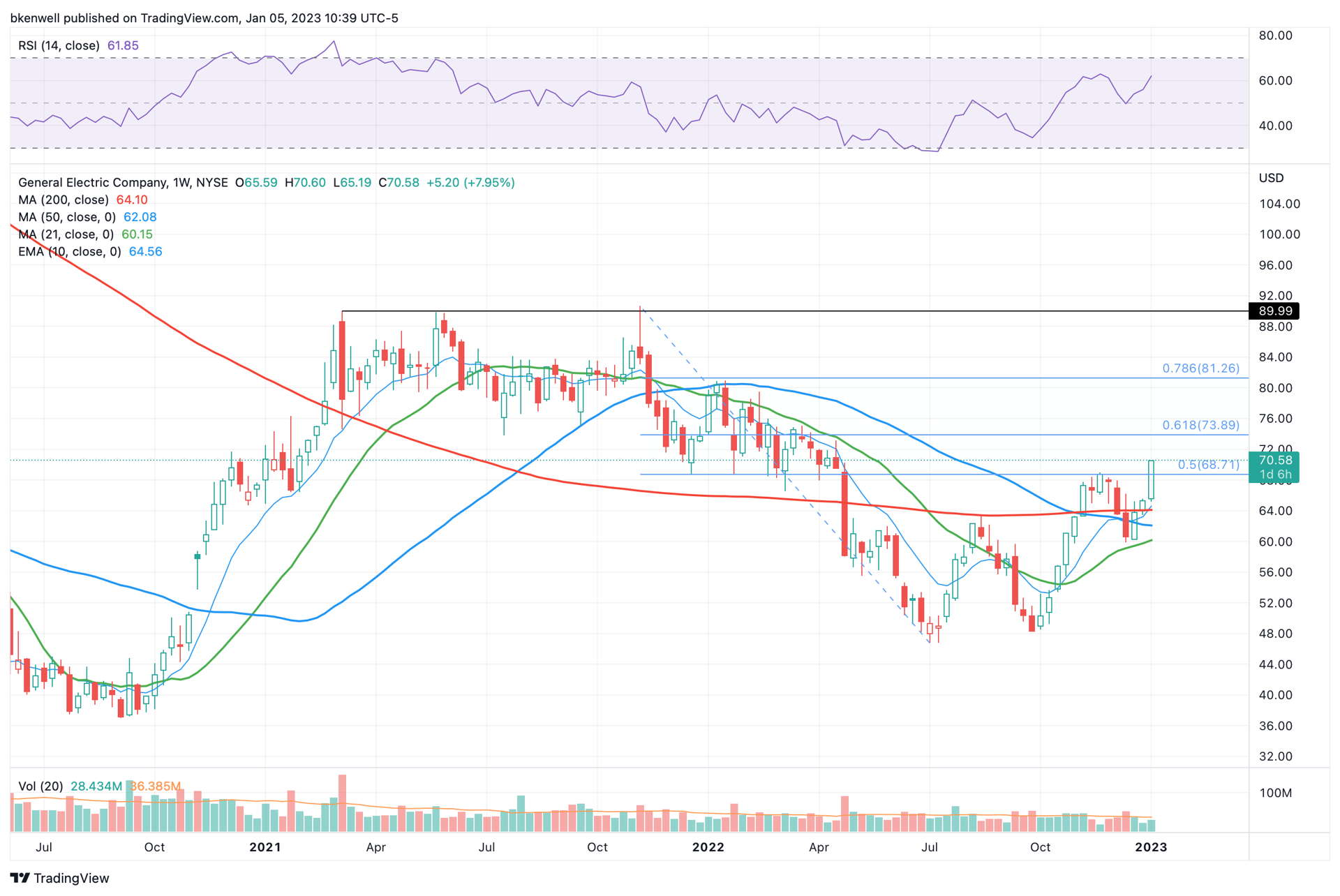Image resolution: width=1340 pixels, height=896 pixels.
Task: Click the latest green weekly candle
Action: (1151, 479)
